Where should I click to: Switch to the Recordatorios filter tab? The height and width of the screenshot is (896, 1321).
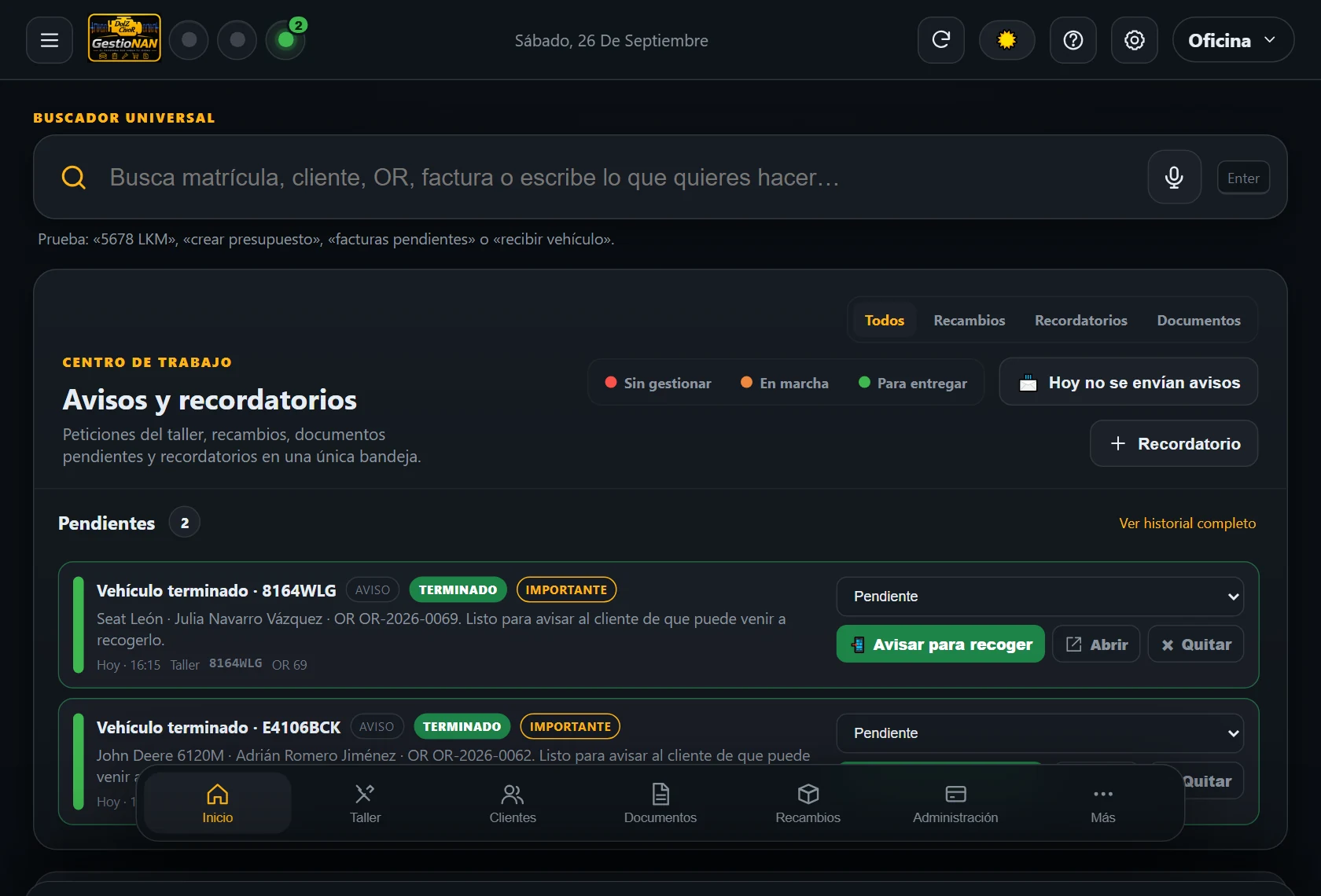tap(1081, 321)
